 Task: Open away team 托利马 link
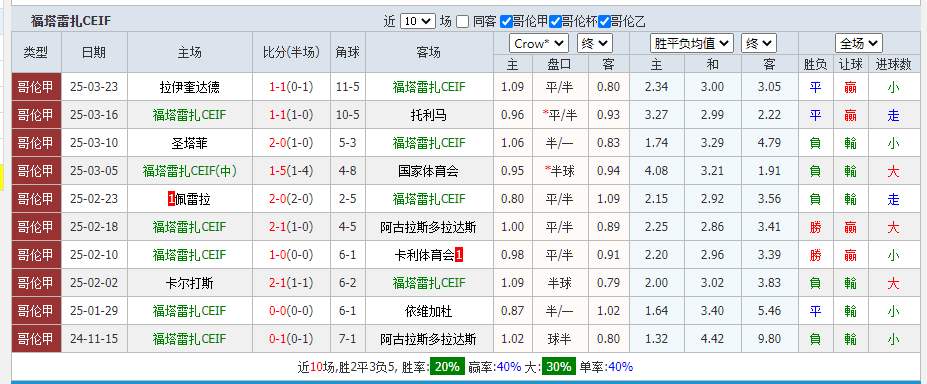429,115
